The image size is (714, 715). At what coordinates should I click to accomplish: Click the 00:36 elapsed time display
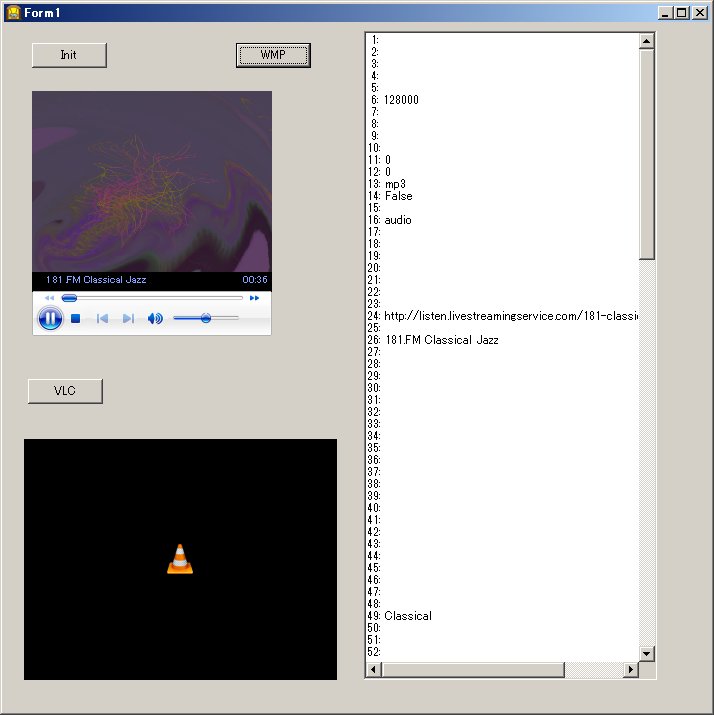tap(255, 280)
